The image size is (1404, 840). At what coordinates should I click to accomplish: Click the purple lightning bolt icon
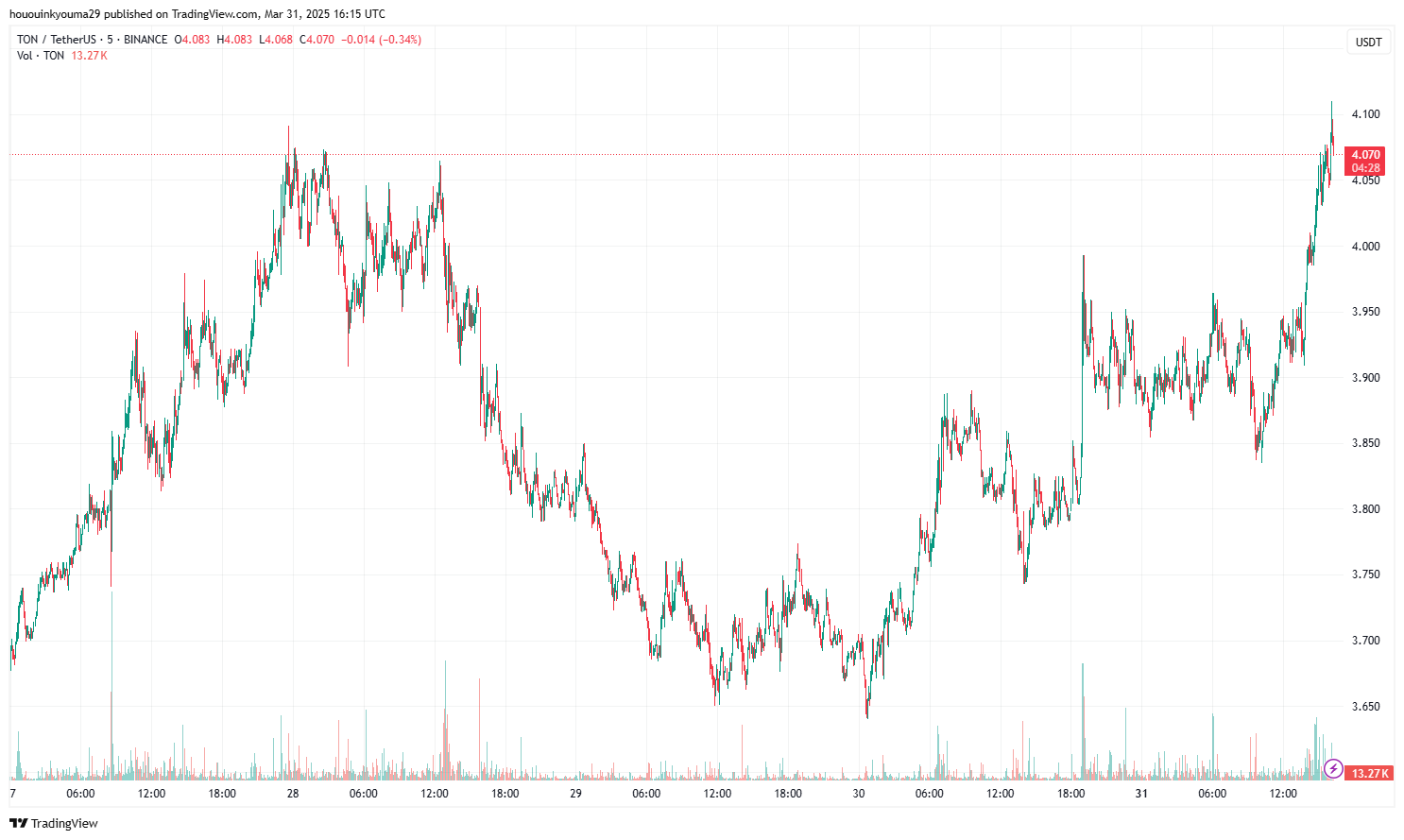coord(1333,768)
